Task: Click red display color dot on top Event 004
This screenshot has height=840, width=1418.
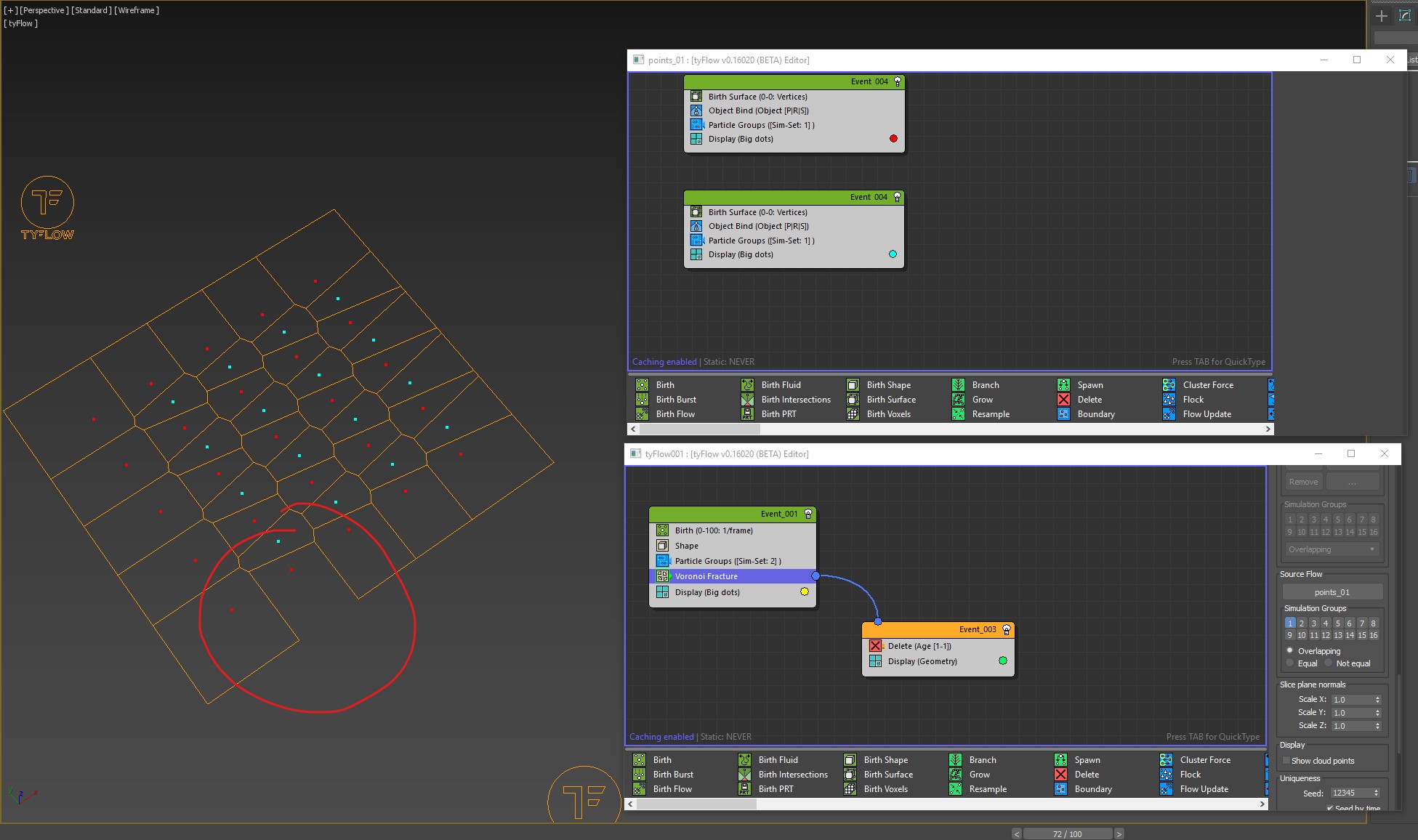Action: click(893, 139)
